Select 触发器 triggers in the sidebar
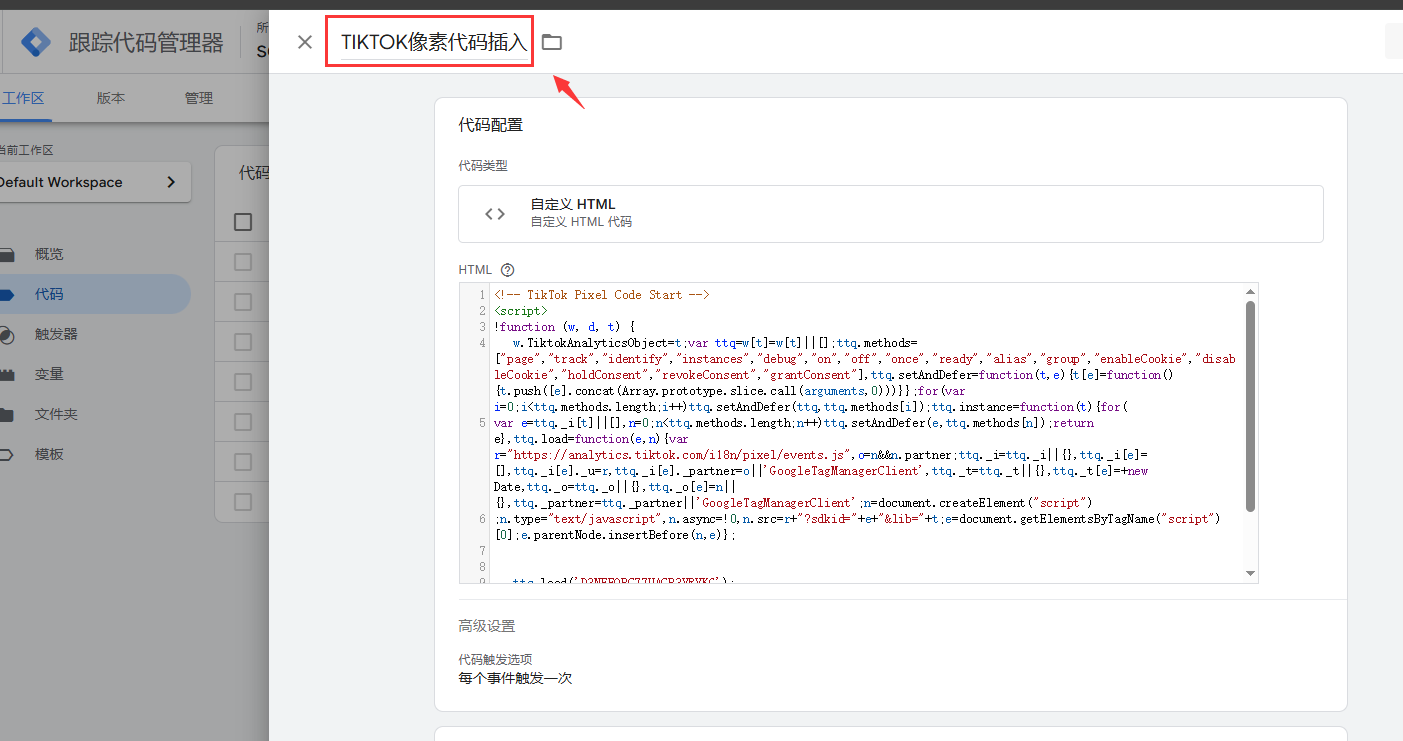The image size is (1403, 741). pos(56,334)
